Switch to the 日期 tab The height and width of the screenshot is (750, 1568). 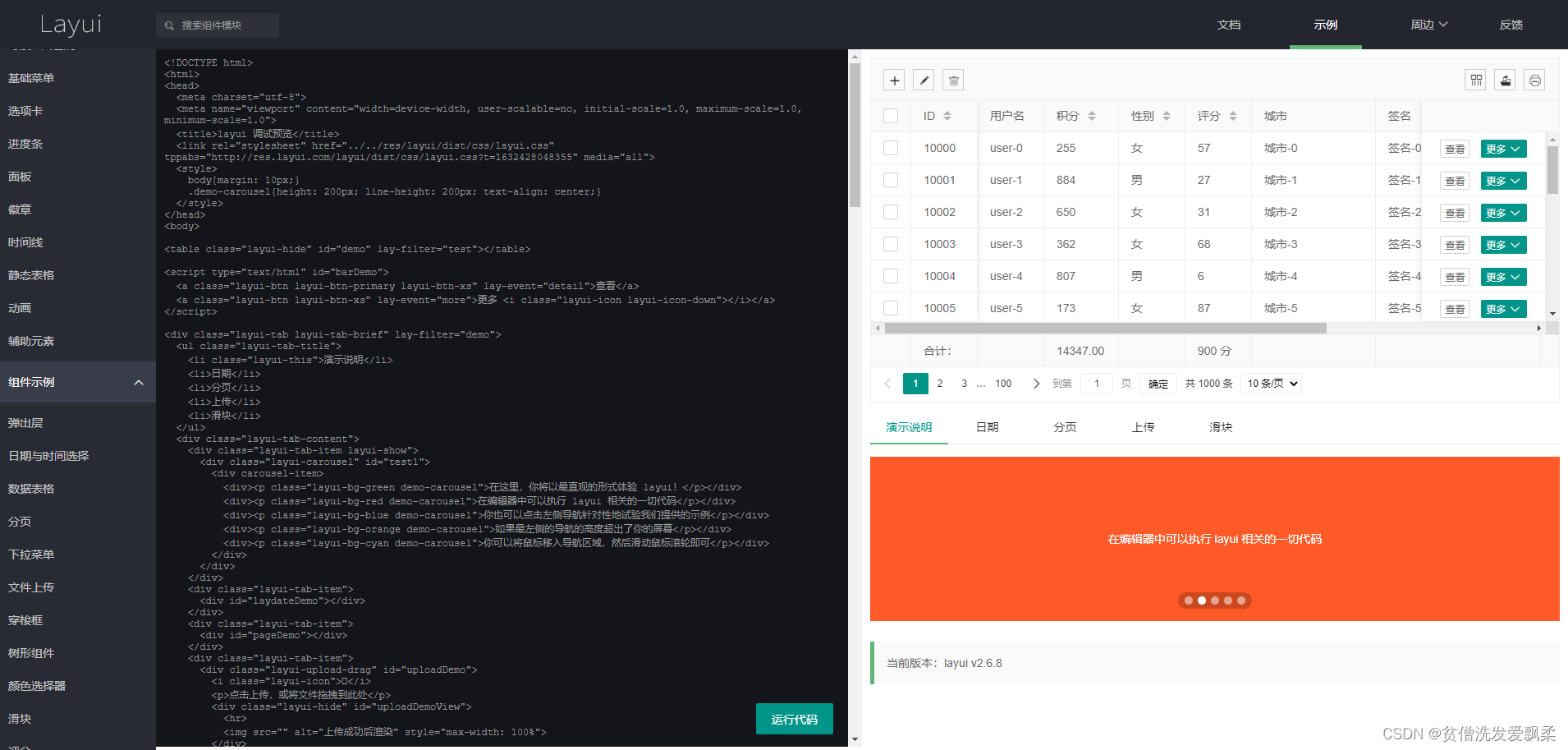(988, 427)
